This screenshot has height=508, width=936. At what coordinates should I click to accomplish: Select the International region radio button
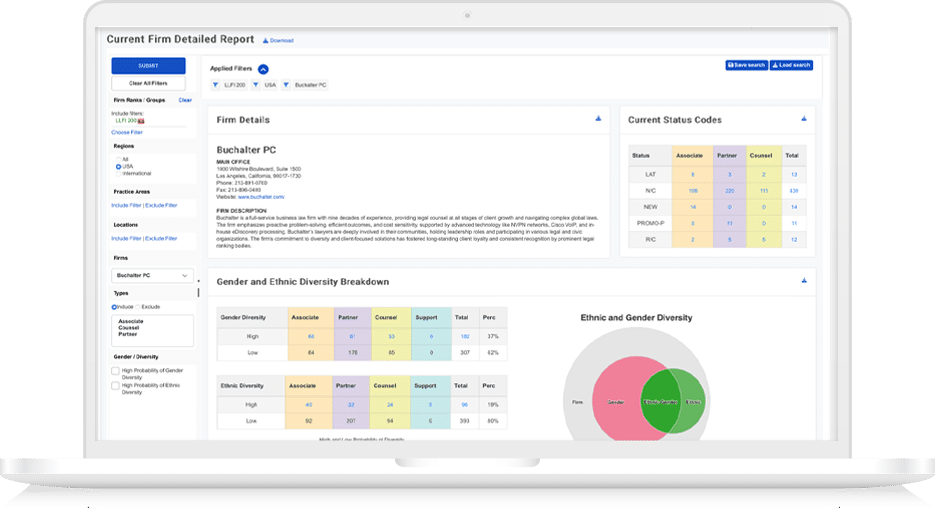(x=118, y=173)
